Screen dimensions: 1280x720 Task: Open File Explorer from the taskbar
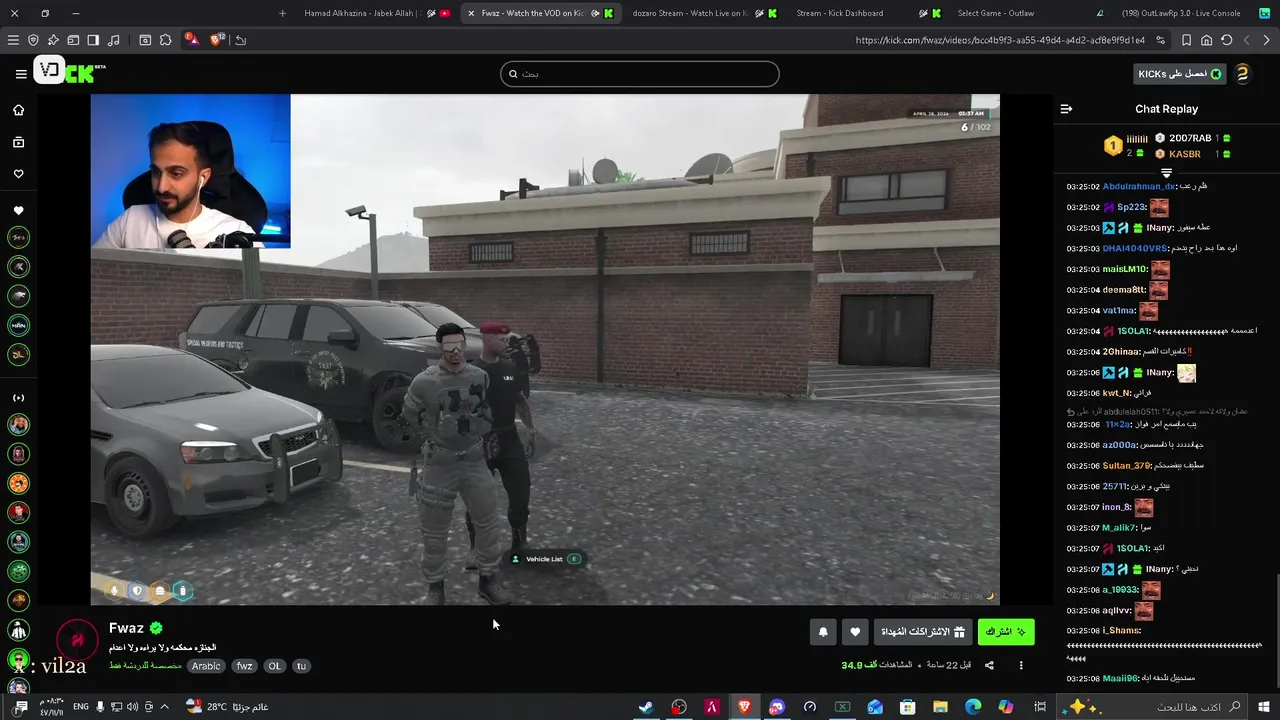tap(940, 707)
